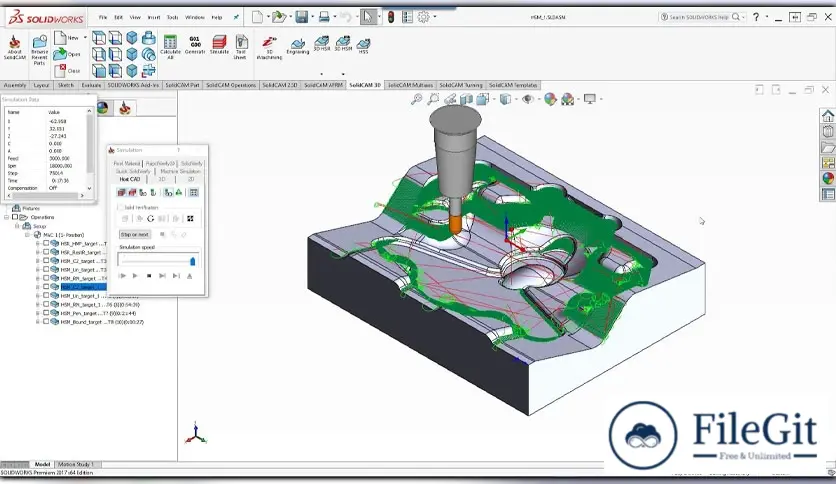This screenshot has width=836, height=484.
Task: Click the Zoom to Area magnifier
Action: (x=433, y=99)
